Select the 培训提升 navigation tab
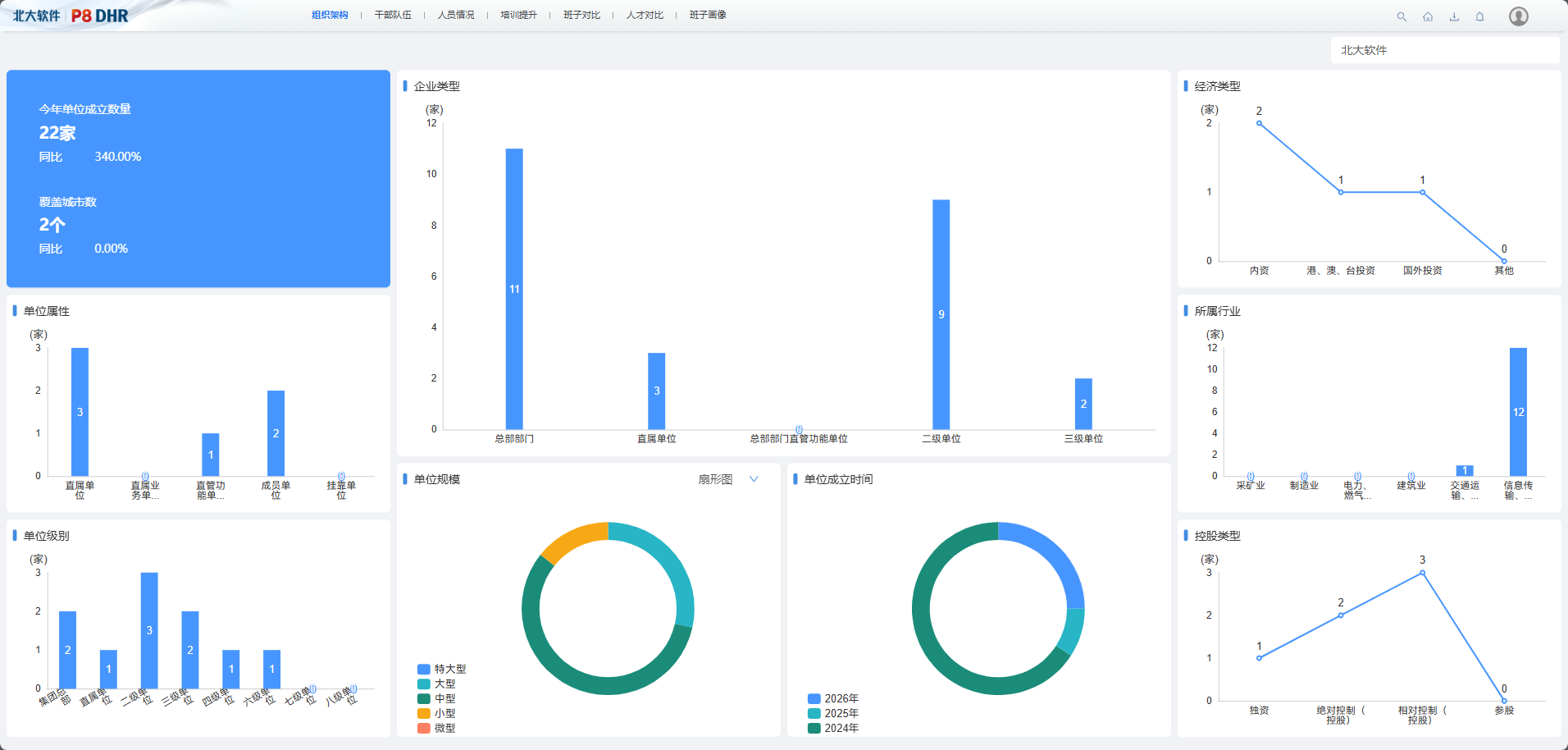The height and width of the screenshot is (750, 1568). click(x=518, y=15)
